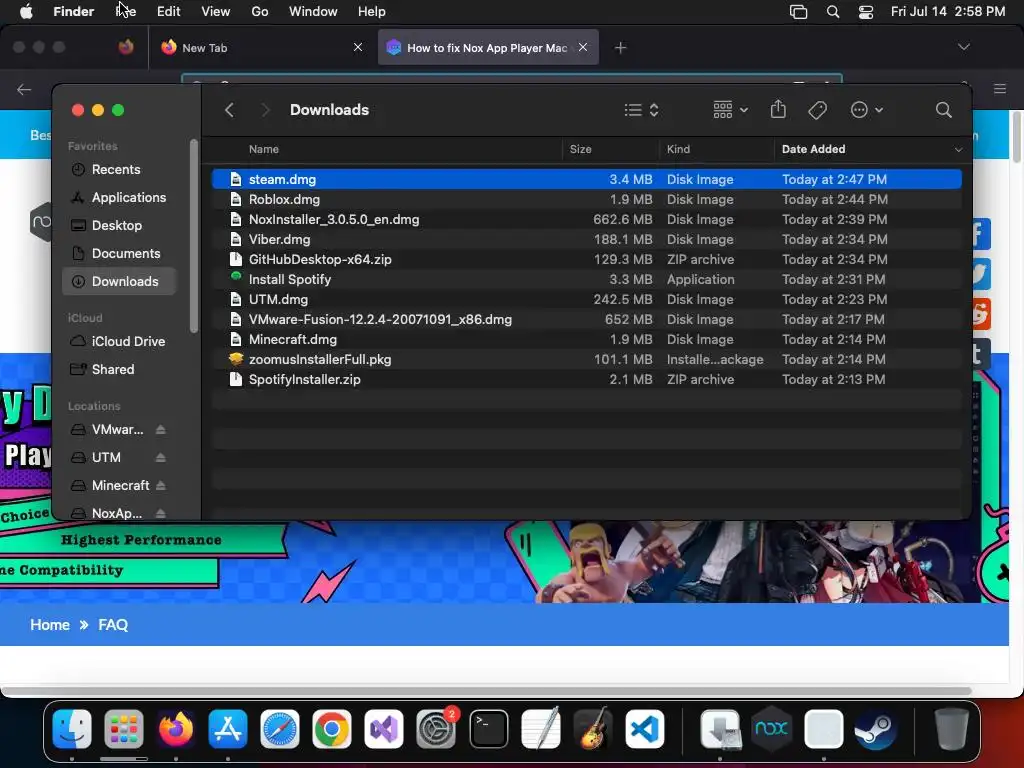The width and height of the screenshot is (1024, 768).
Task: Select the UTM volume in Locations
Action: pos(106,457)
